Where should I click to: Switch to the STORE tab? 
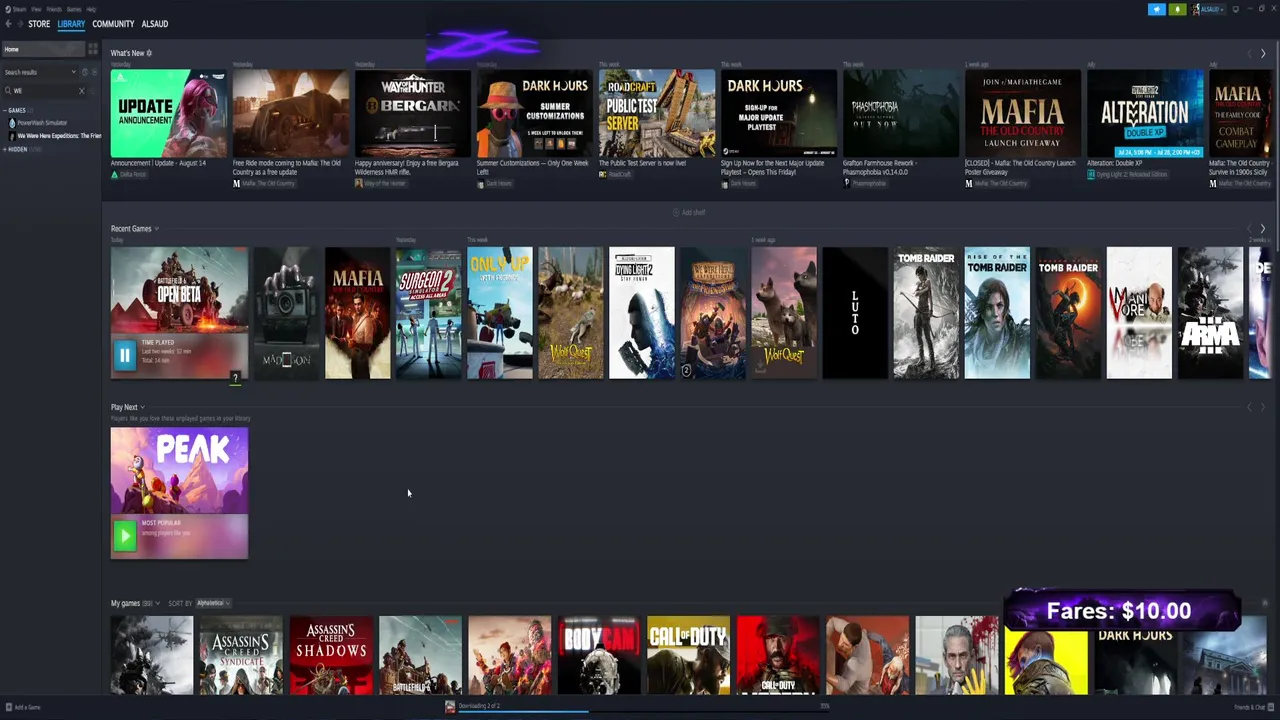39,24
